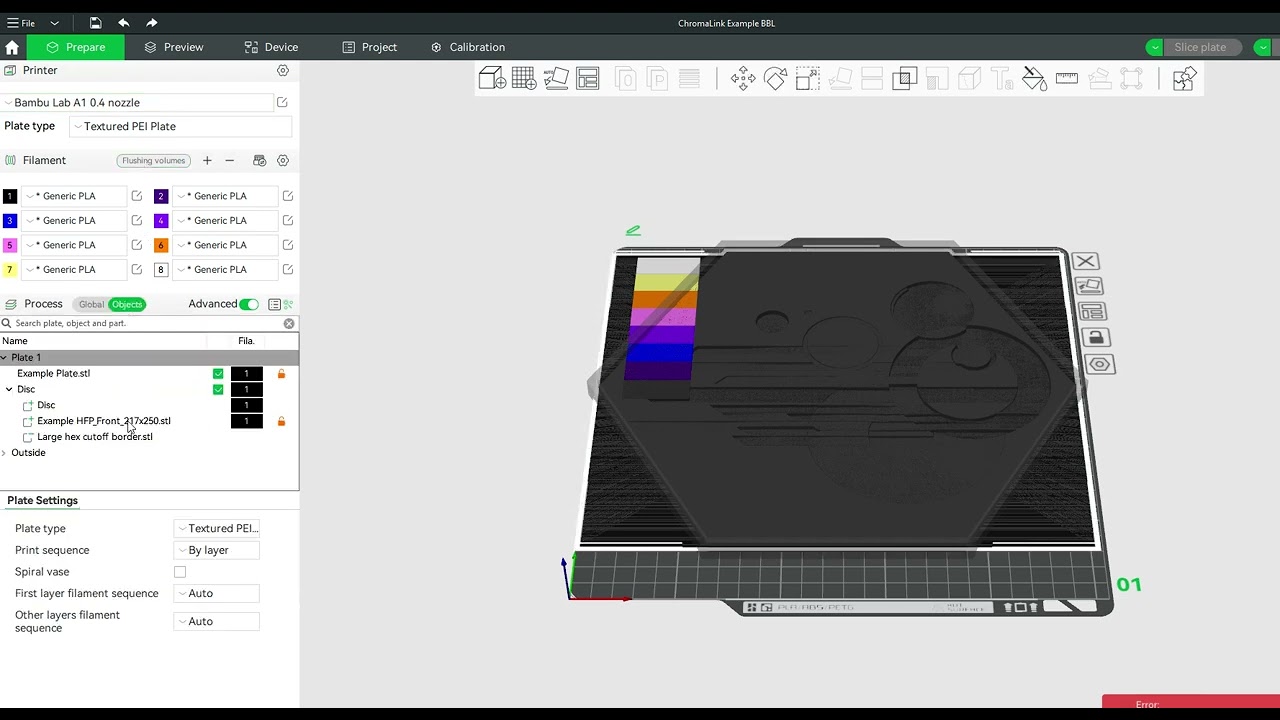The width and height of the screenshot is (1280, 720).
Task: Click the Redo arrow
Action: tap(152, 23)
